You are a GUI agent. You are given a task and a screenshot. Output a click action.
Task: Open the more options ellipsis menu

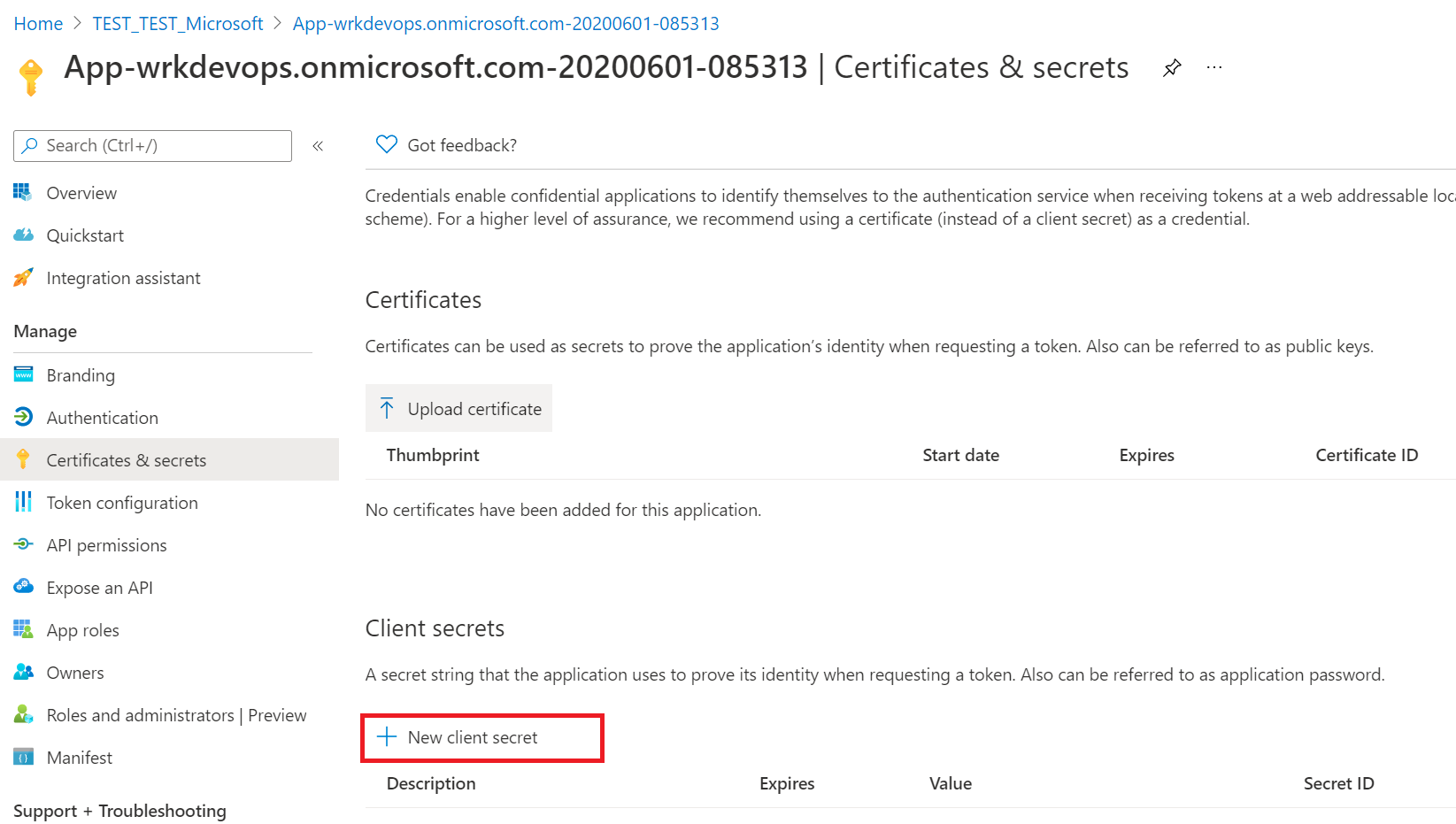tap(1213, 66)
